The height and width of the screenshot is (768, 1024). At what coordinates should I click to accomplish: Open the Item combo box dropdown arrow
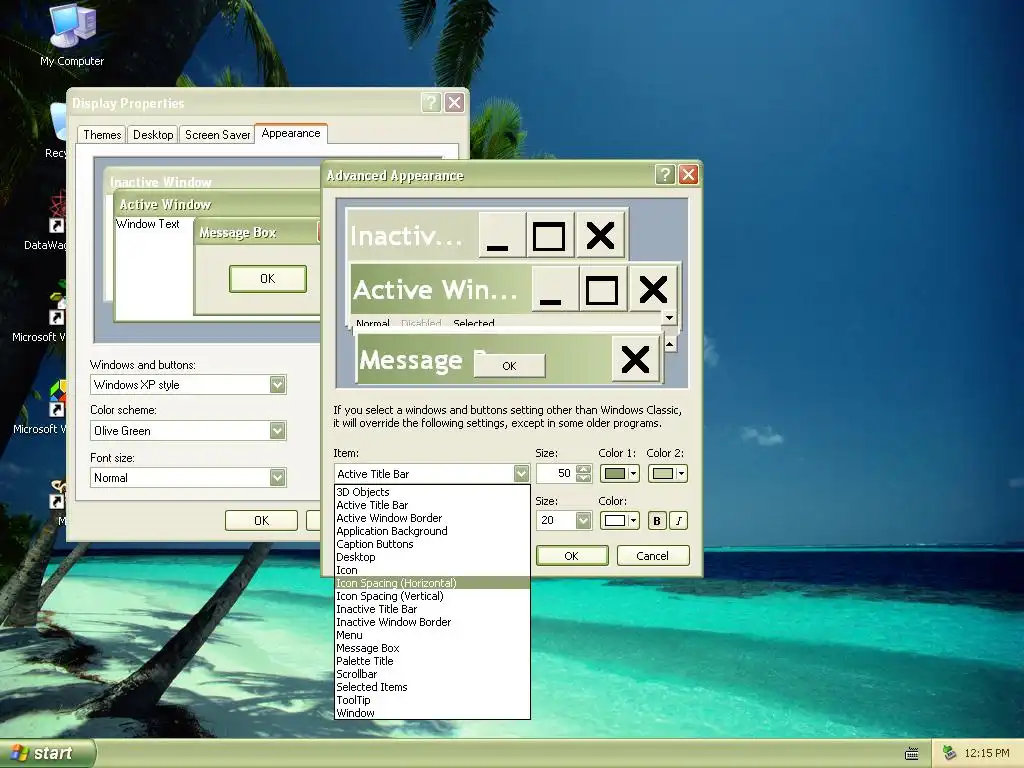(520, 473)
